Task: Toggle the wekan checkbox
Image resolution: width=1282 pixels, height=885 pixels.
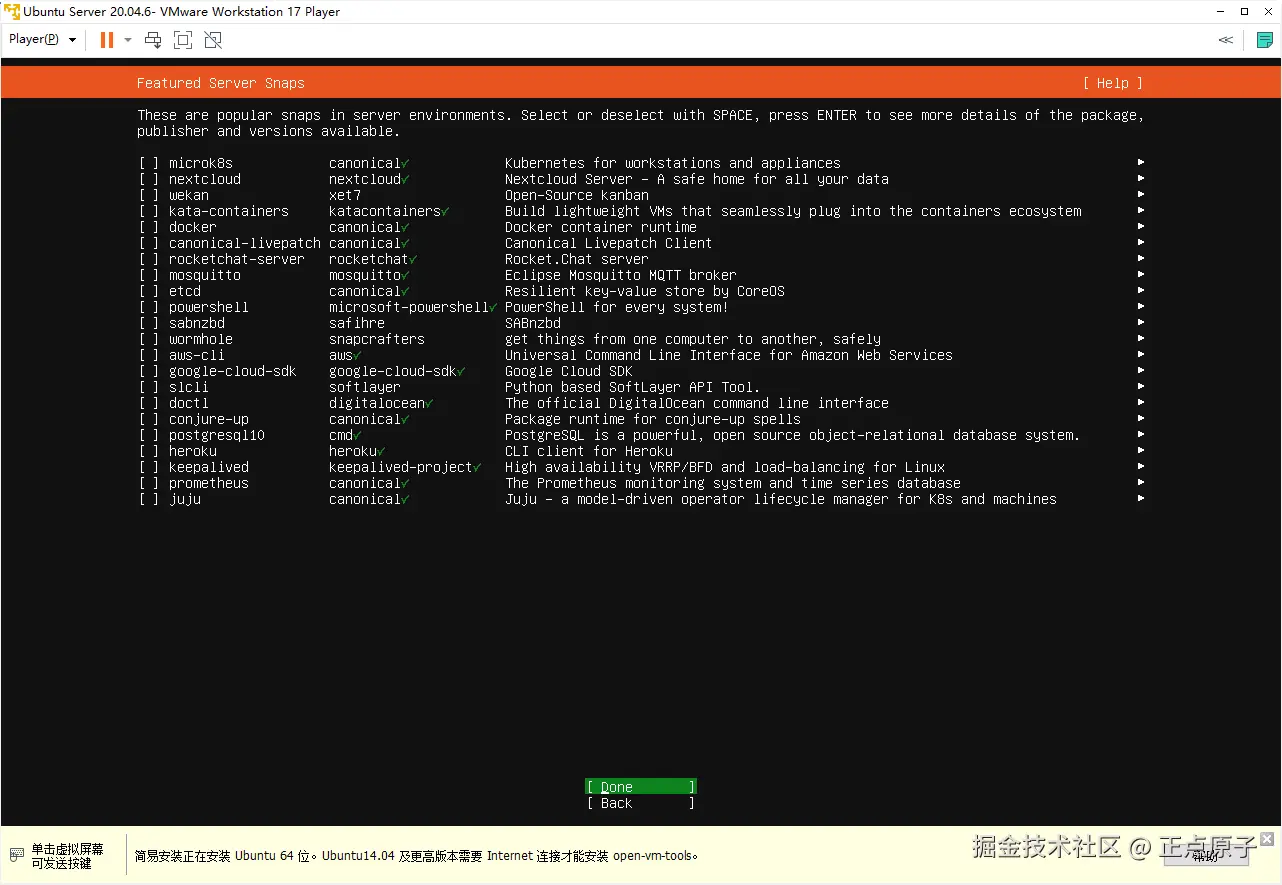Action: (x=149, y=195)
